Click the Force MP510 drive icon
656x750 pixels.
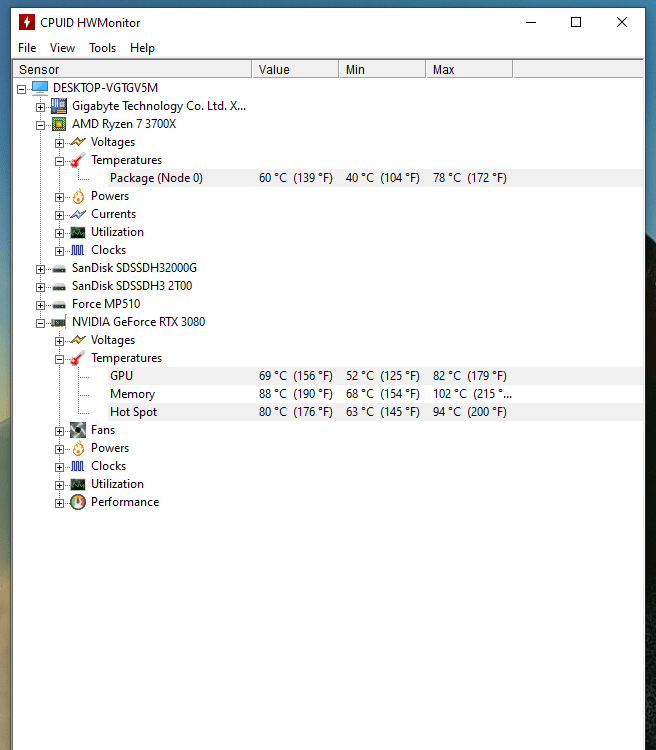(x=59, y=305)
